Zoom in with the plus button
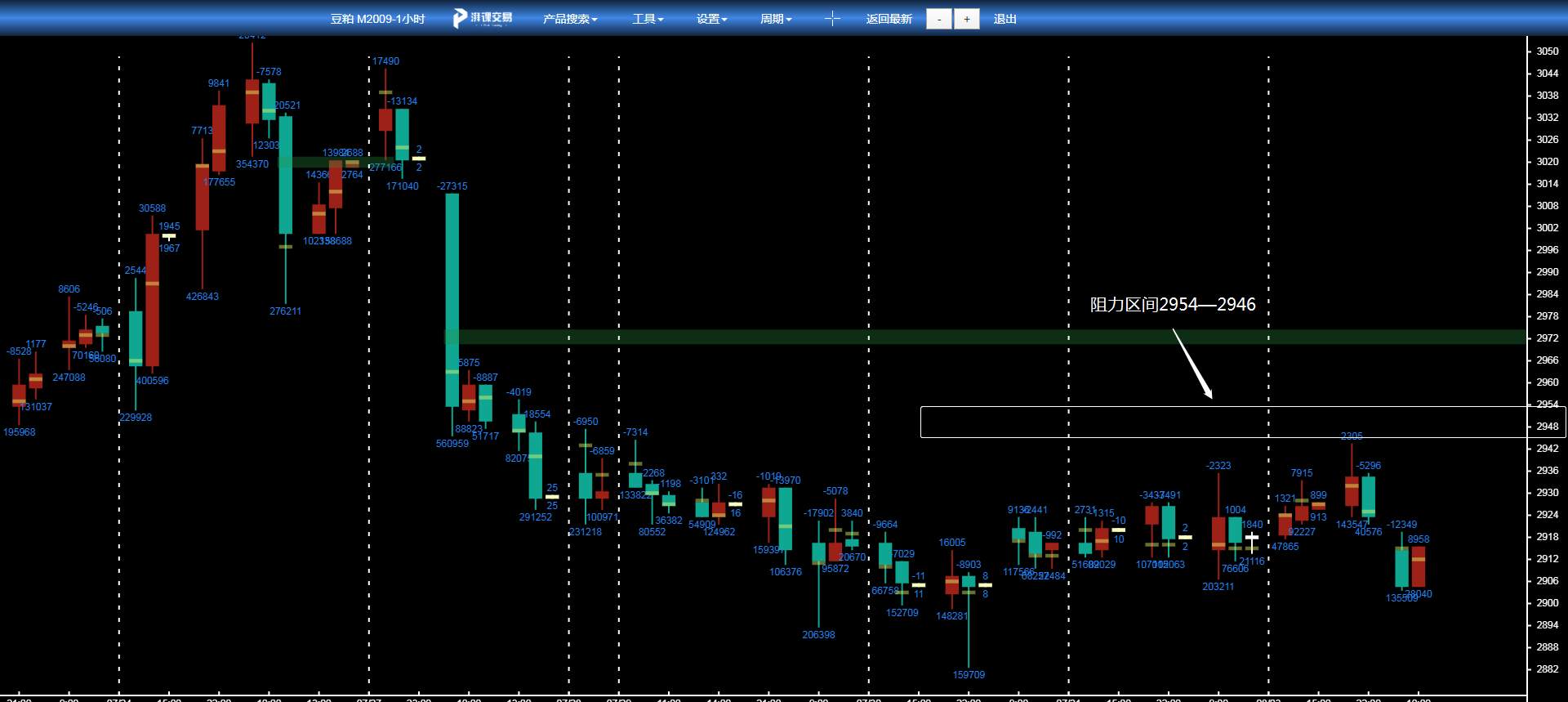Viewport: 1568px width, 702px height. tap(967, 19)
